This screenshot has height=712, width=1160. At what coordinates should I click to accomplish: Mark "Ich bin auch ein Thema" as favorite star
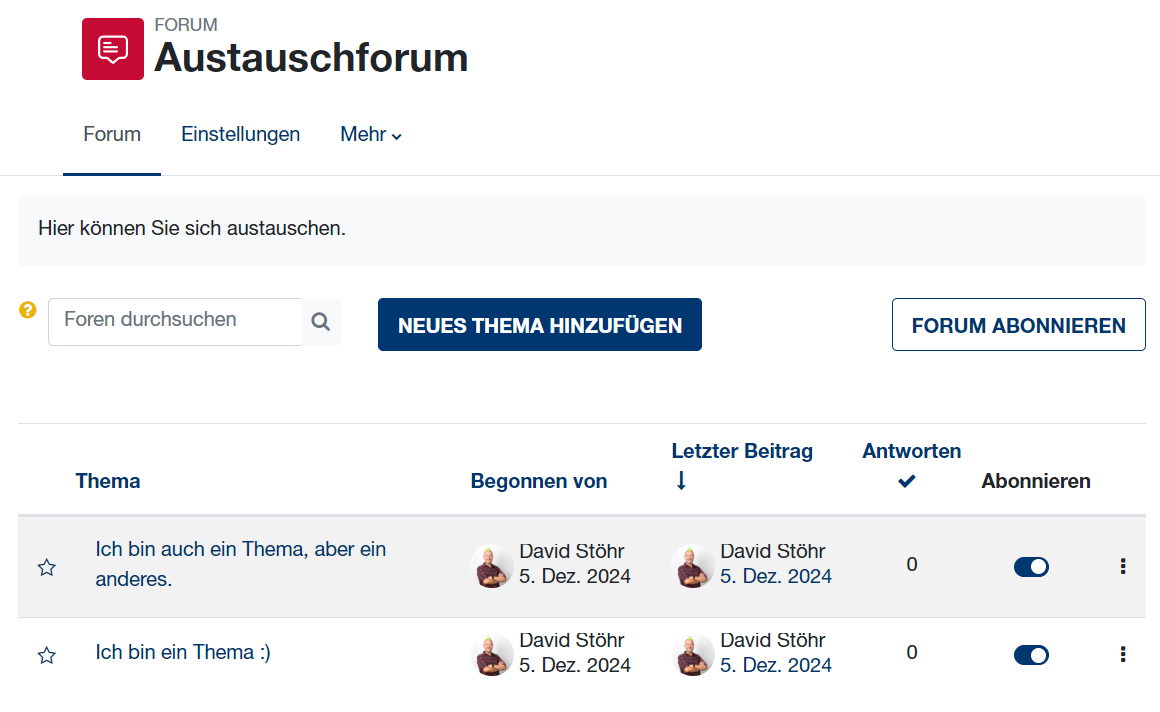tap(46, 567)
